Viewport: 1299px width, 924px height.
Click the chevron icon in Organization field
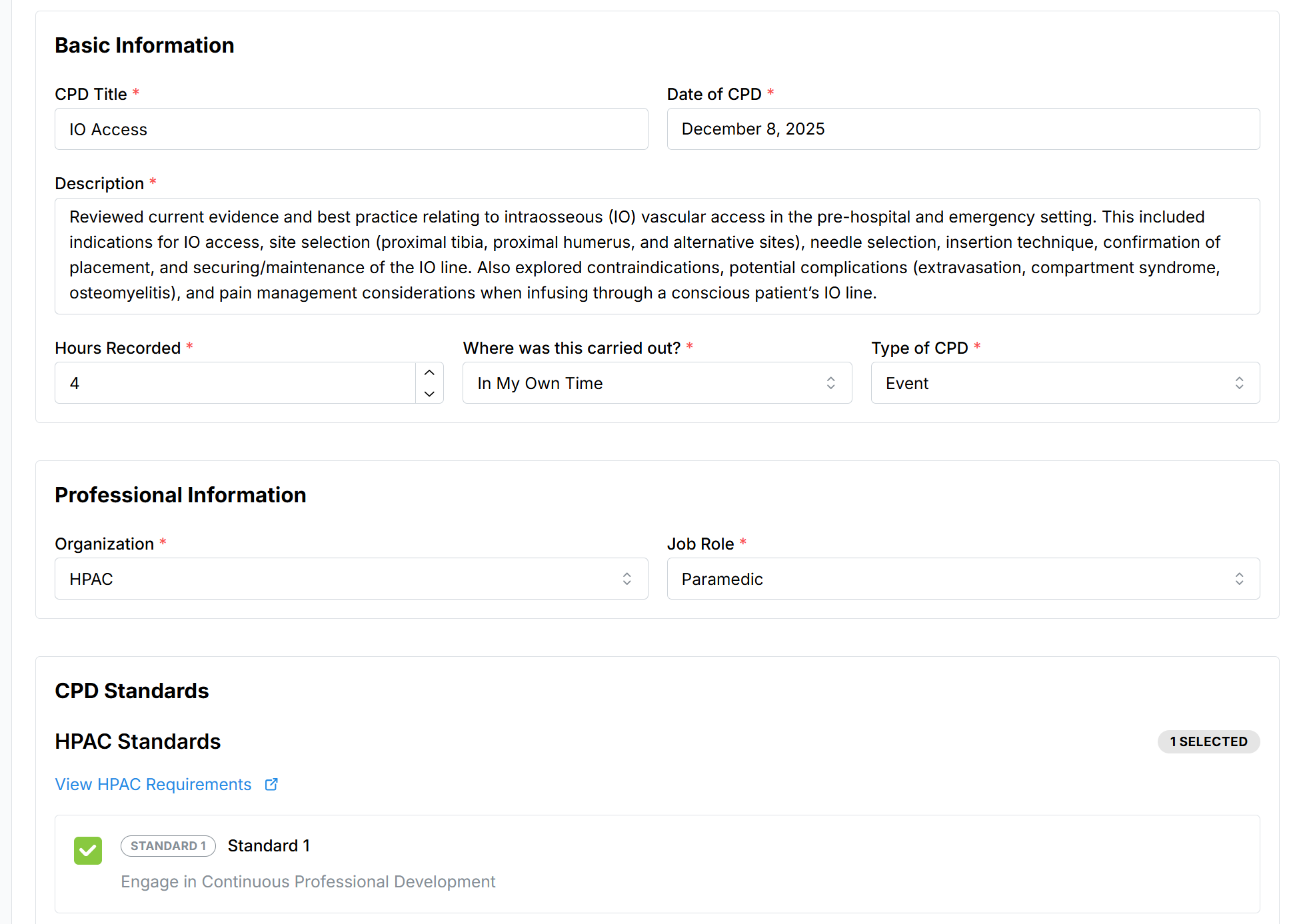627,579
